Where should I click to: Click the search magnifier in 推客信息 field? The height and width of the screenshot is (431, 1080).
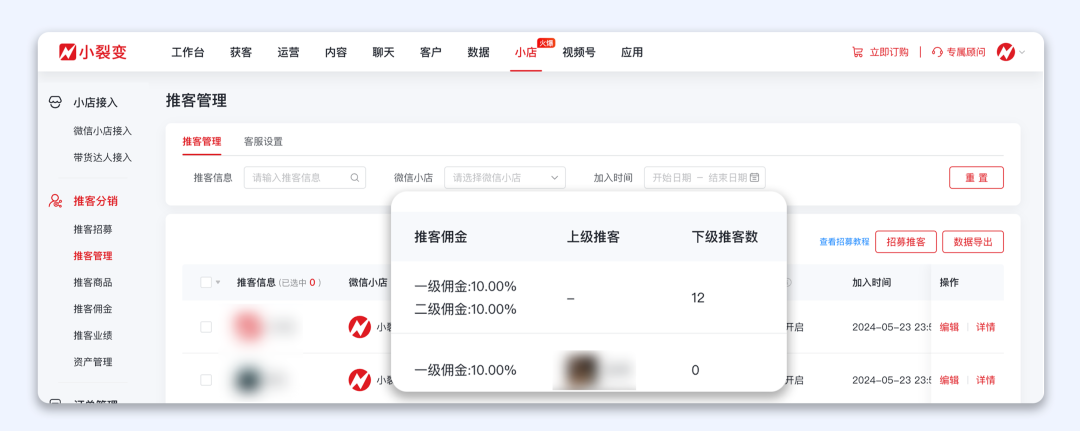click(355, 178)
